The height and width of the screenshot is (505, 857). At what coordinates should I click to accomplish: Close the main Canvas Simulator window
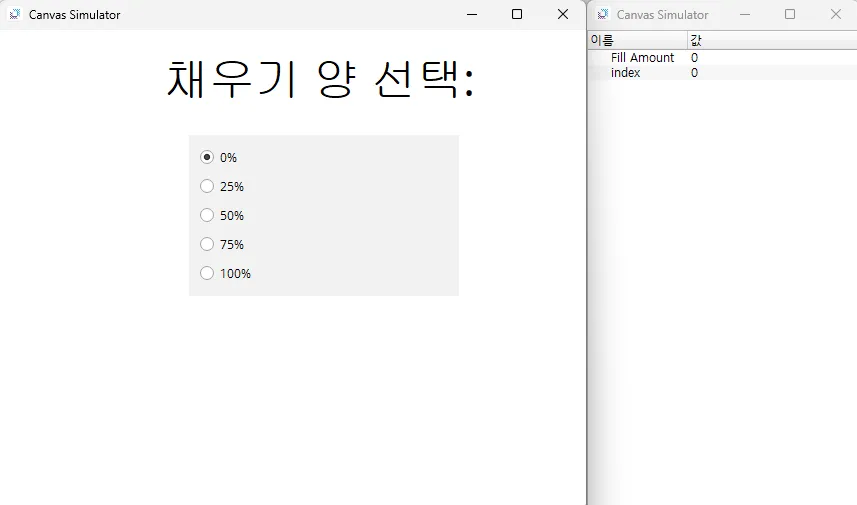562,14
